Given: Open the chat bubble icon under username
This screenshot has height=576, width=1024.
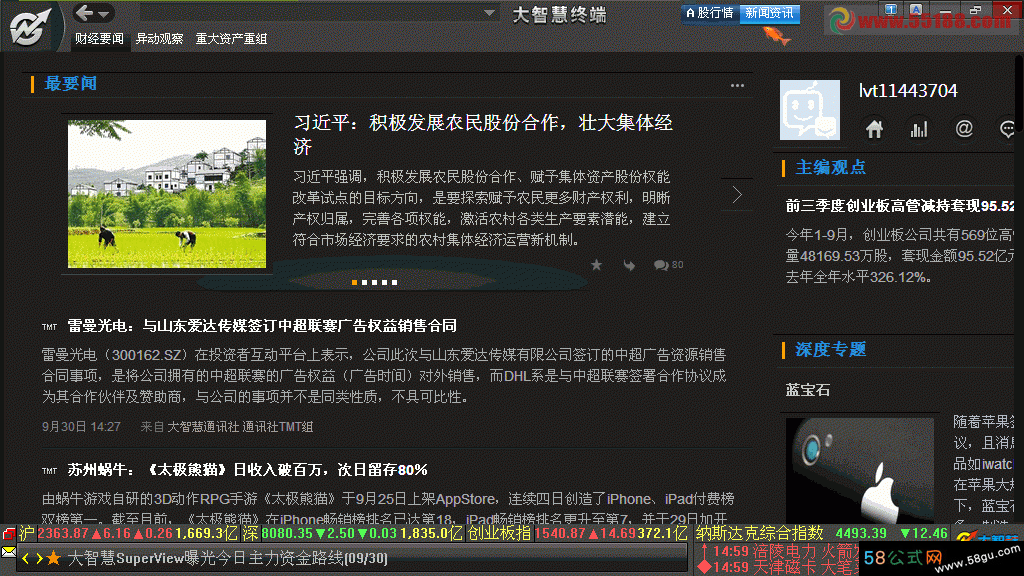Looking at the screenshot, I should 1008,129.
